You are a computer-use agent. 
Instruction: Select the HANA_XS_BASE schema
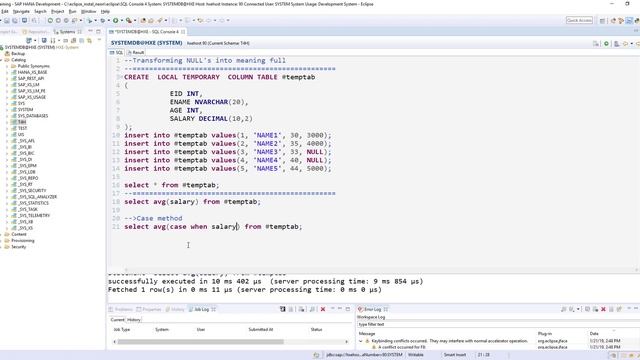pos(32,72)
